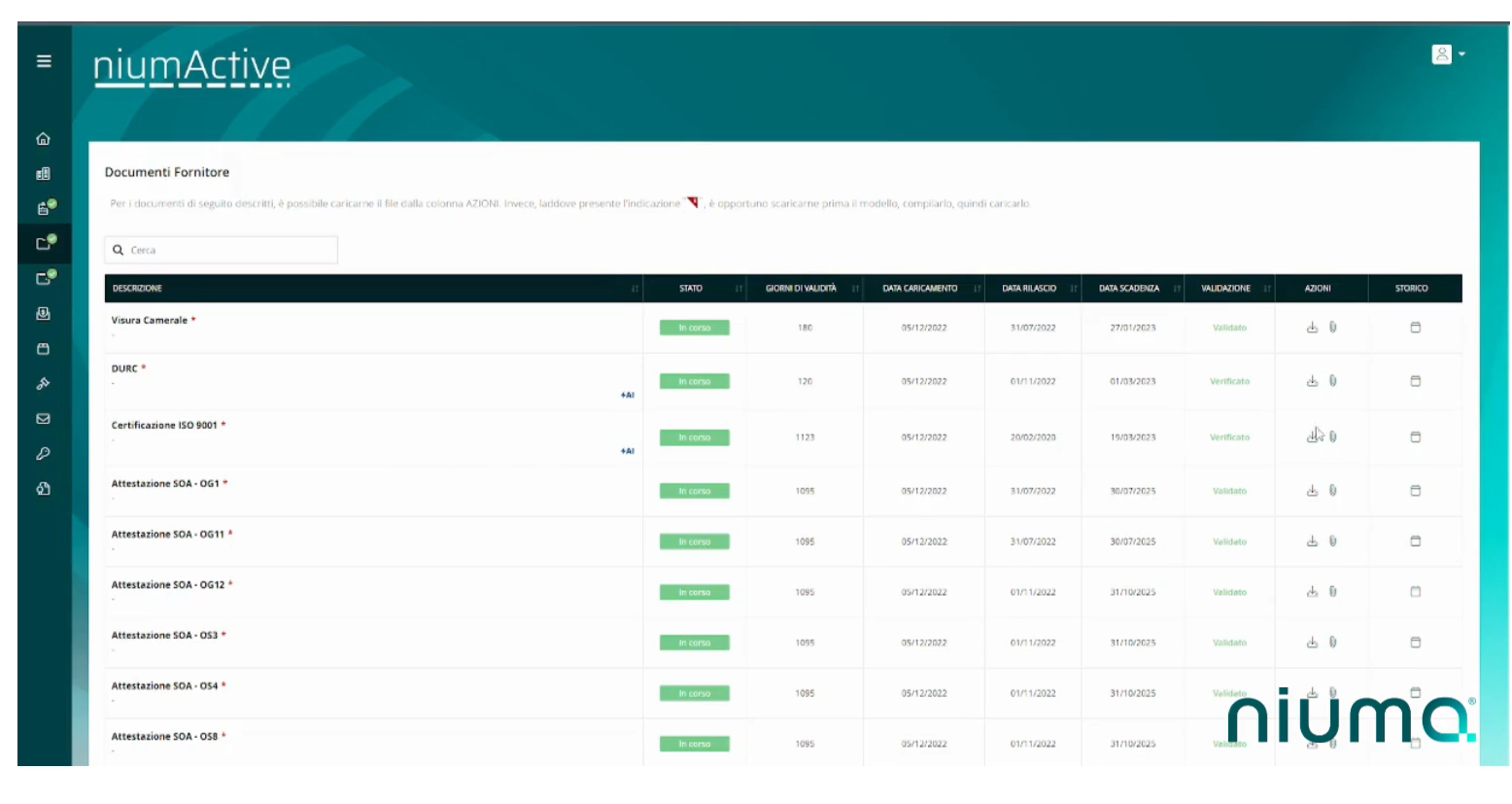
Task: Attach a file to the DURC row
Action: pyautogui.click(x=1332, y=381)
